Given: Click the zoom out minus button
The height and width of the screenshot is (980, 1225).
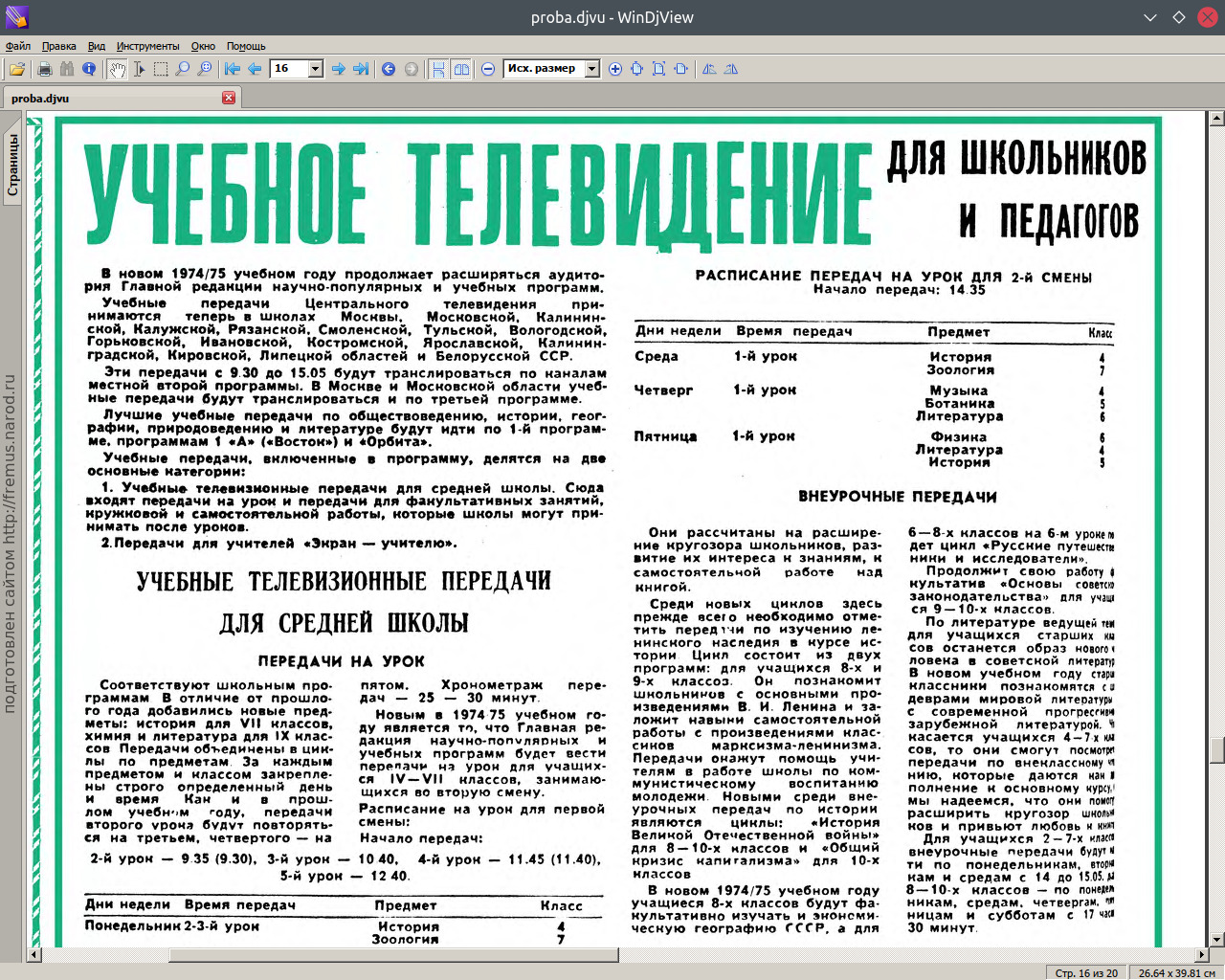Looking at the screenshot, I should tap(488, 69).
